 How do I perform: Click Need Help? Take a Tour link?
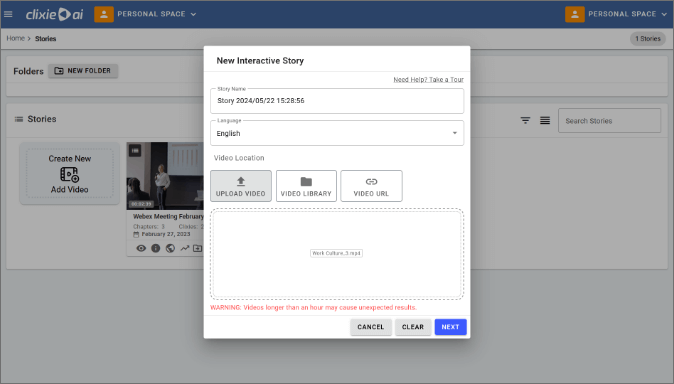pyautogui.click(x=429, y=80)
